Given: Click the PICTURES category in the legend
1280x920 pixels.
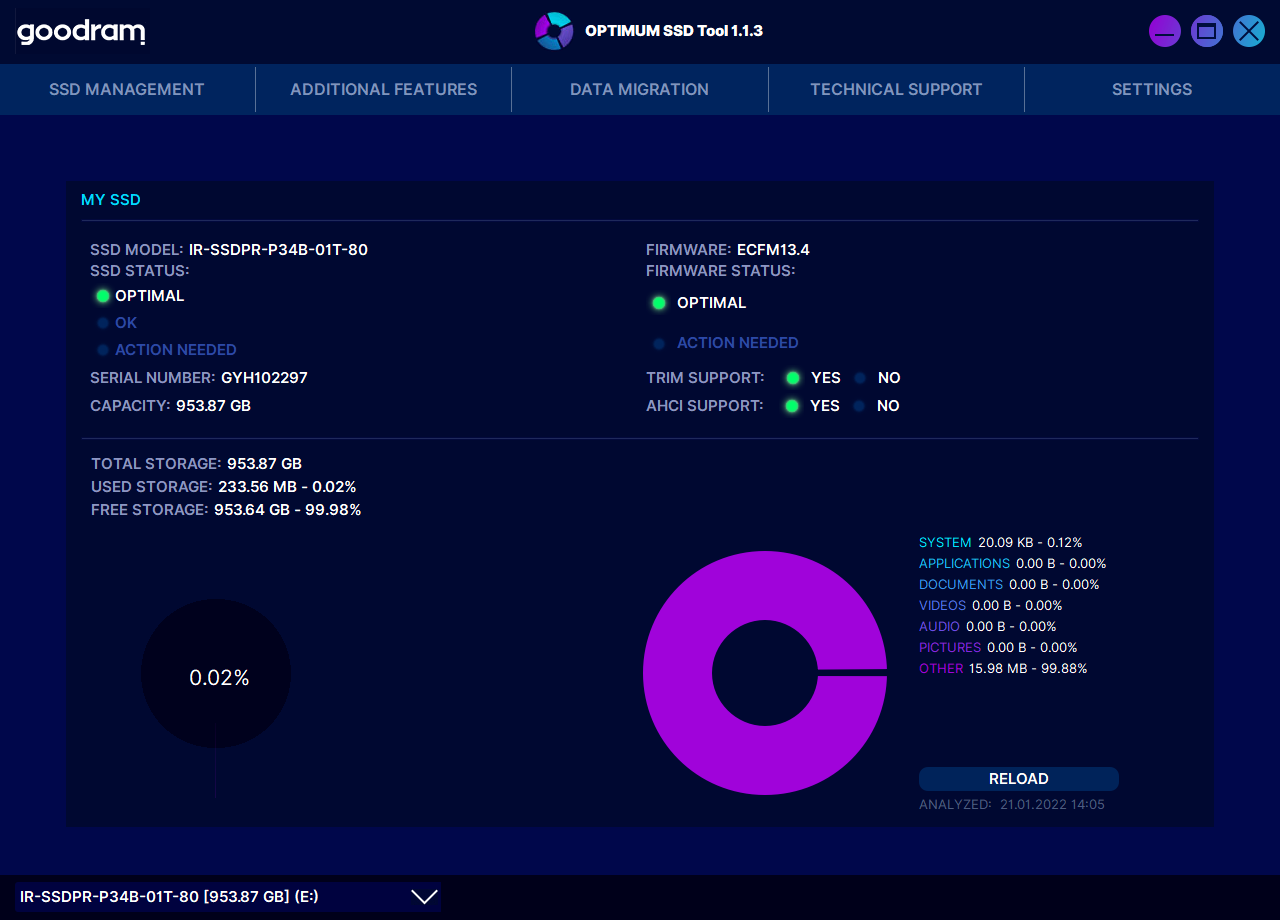Looking at the screenshot, I should click(x=950, y=647).
